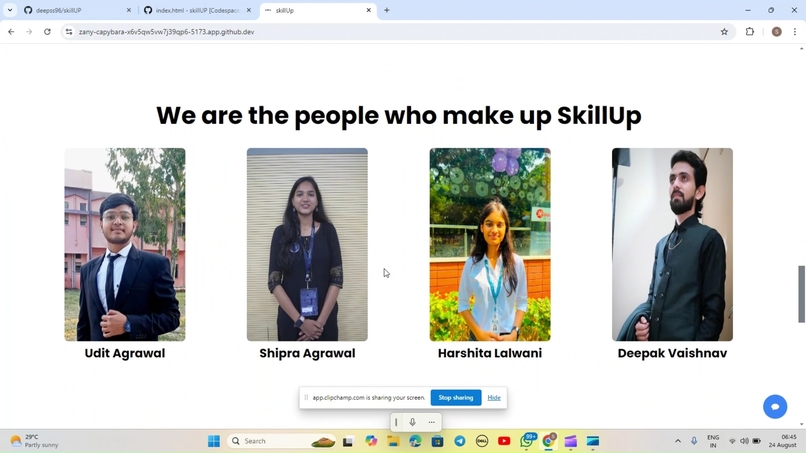Click Shipra Agrawal's photo

click(x=307, y=244)
